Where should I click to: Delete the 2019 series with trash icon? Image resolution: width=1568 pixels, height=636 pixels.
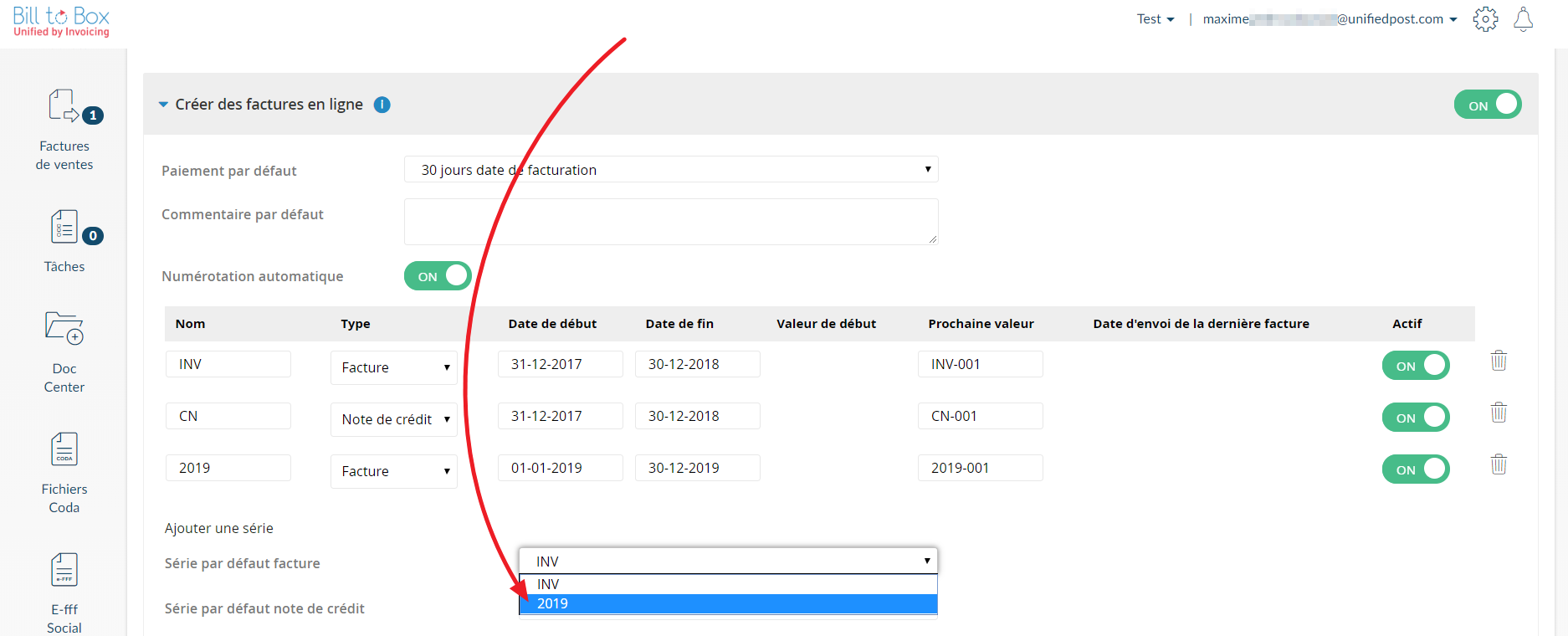click(x=1499, y=464)
